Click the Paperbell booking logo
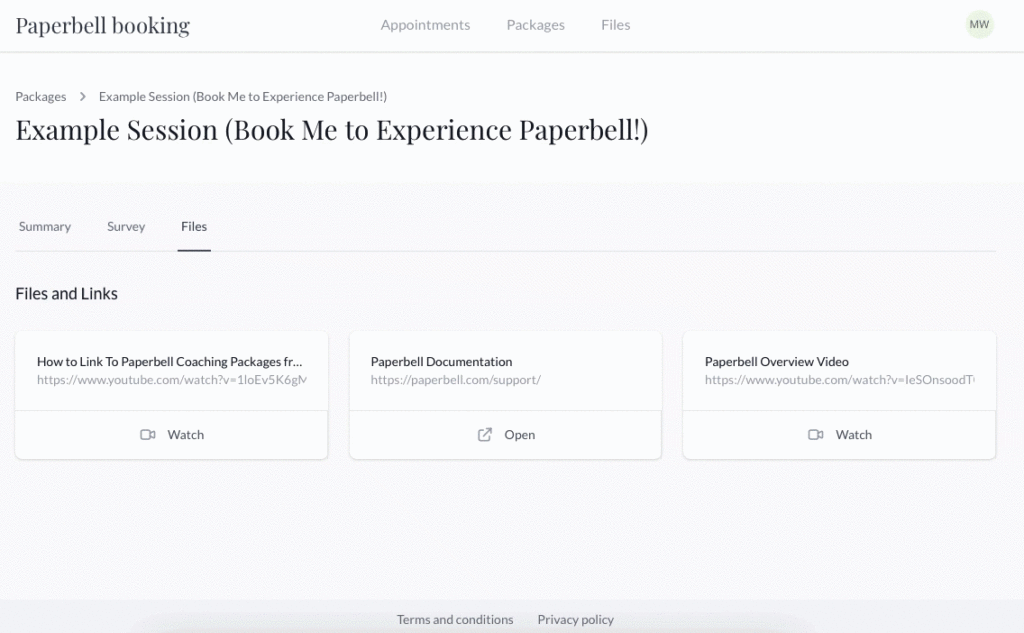 102,25
